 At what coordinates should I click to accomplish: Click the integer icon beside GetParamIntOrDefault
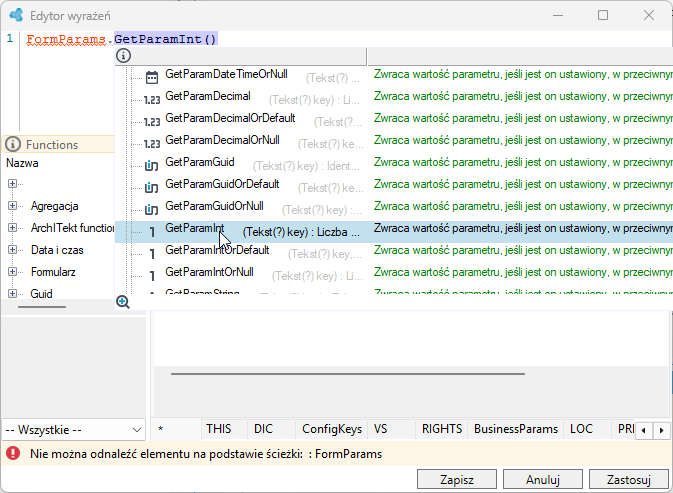(x=152, y=254)
